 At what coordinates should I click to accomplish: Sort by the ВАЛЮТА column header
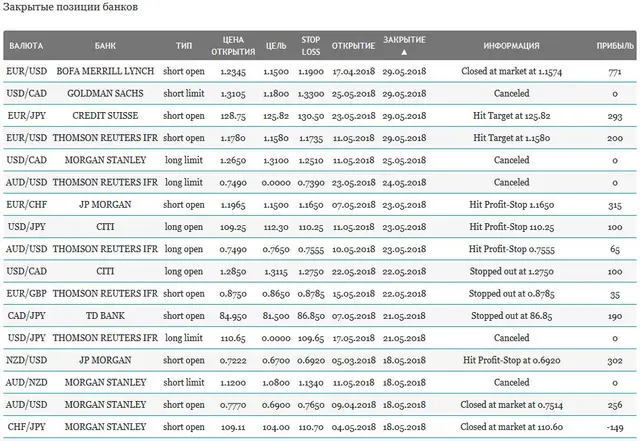point(26,46)
